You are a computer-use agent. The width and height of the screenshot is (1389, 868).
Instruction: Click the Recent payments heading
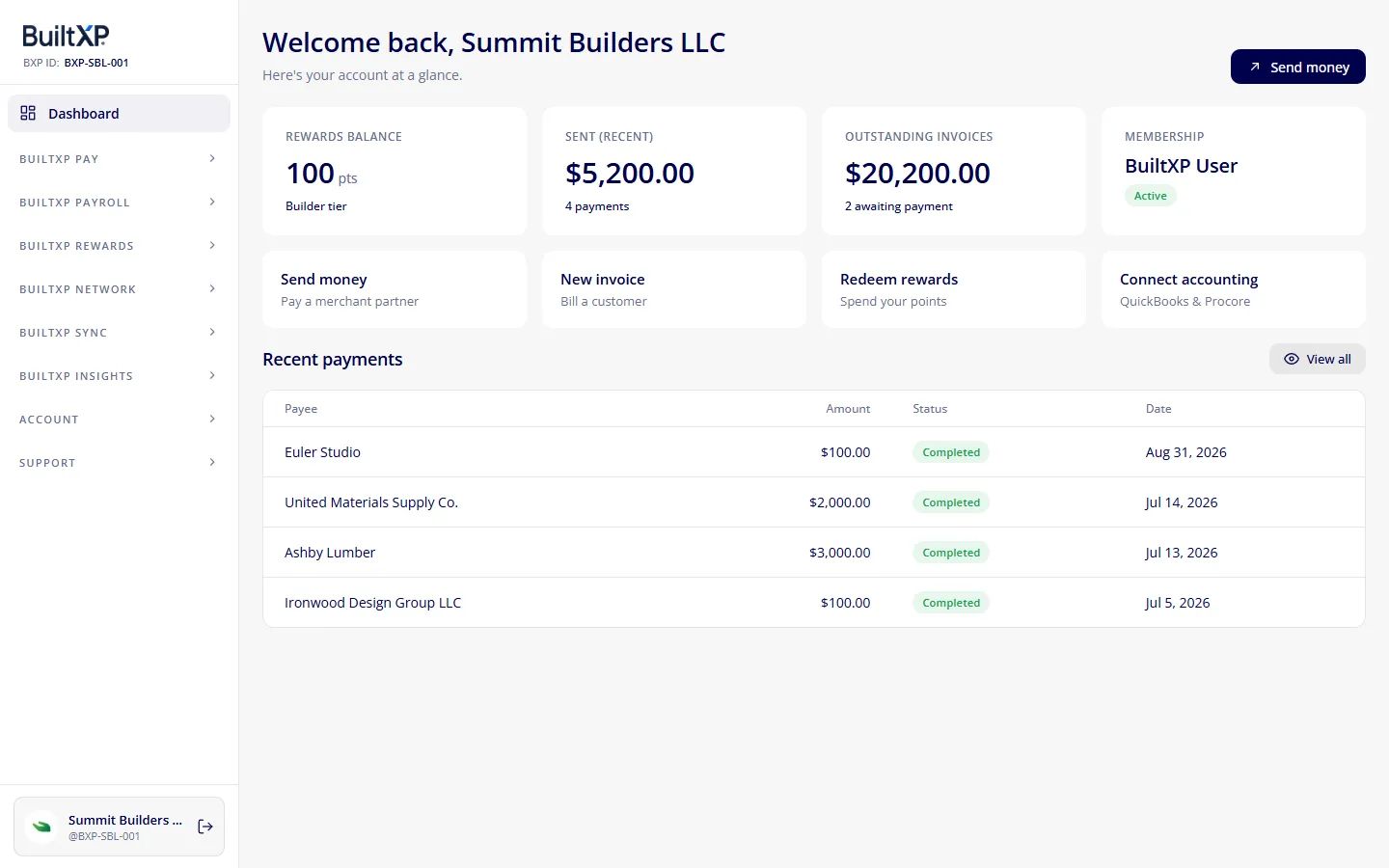[333, 359]
